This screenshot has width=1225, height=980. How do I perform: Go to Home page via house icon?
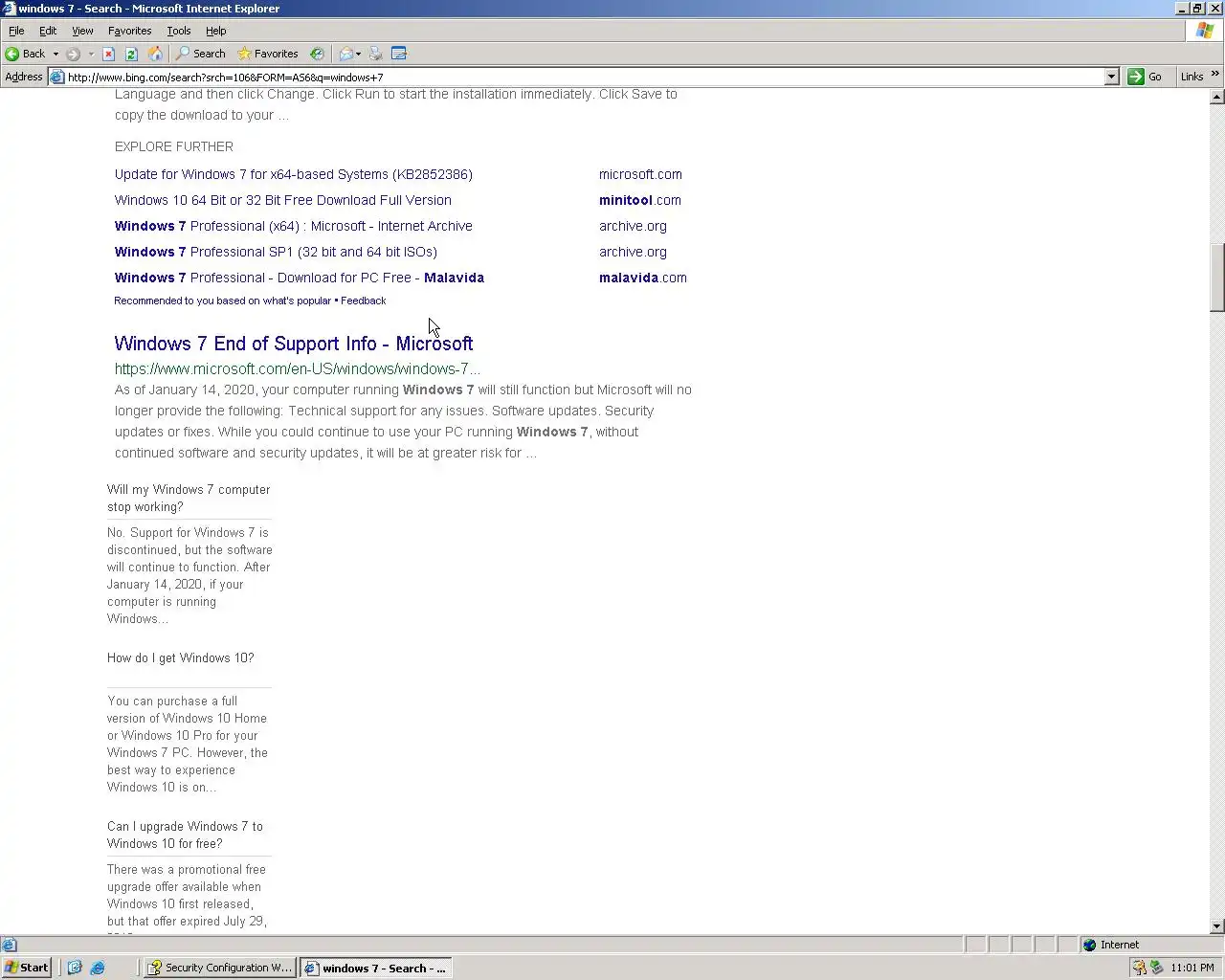coord(155,54)
